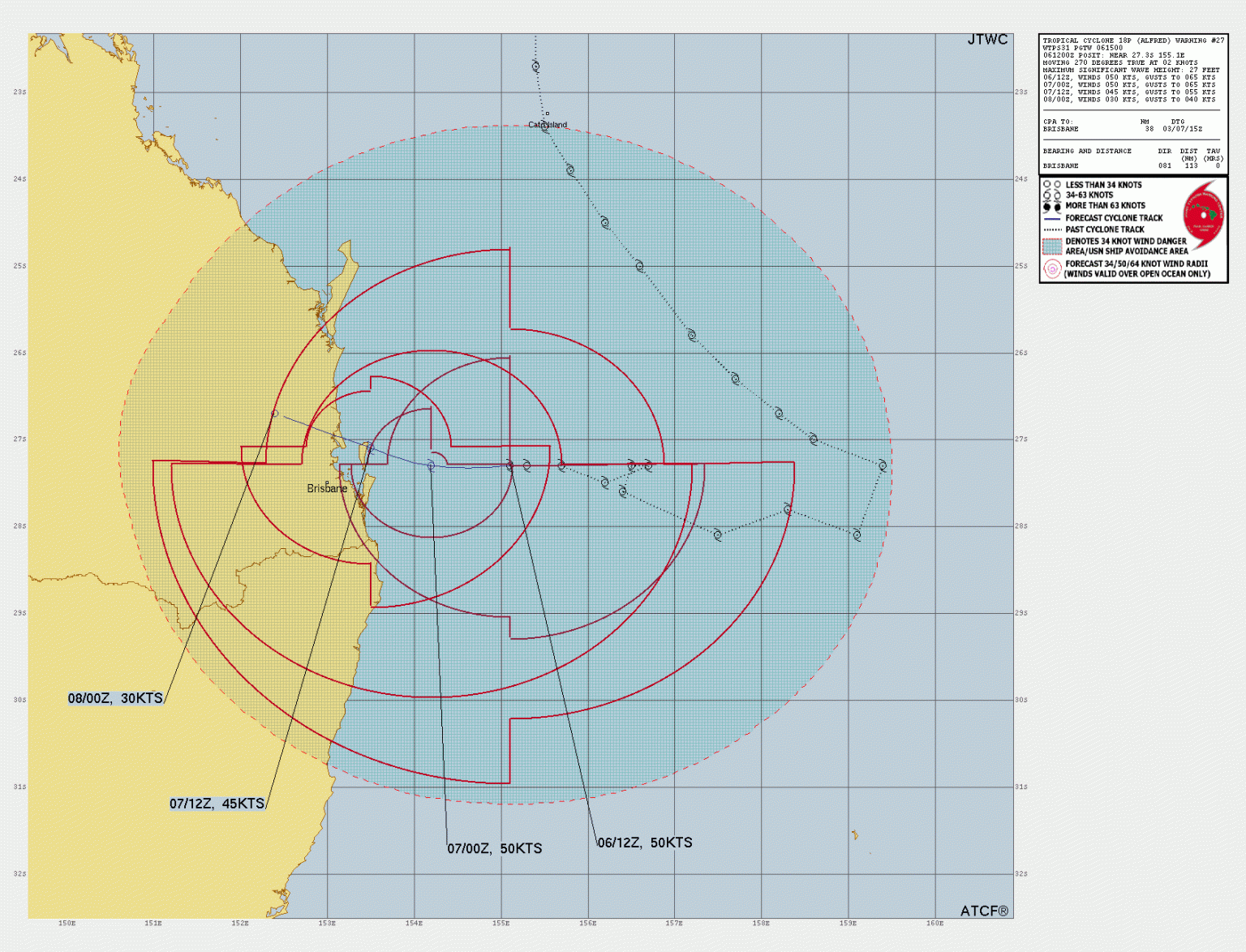Screen dimensions: 1246x952
Task: Click the Brisbane city label
Action: 328,487
